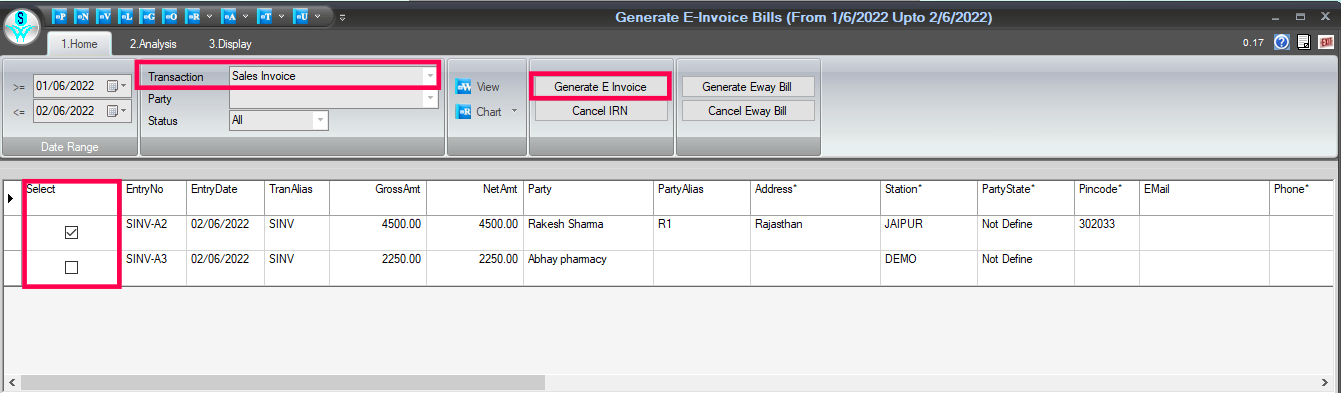Expand the dropdown arrow next to R icon

coord(208,16)
